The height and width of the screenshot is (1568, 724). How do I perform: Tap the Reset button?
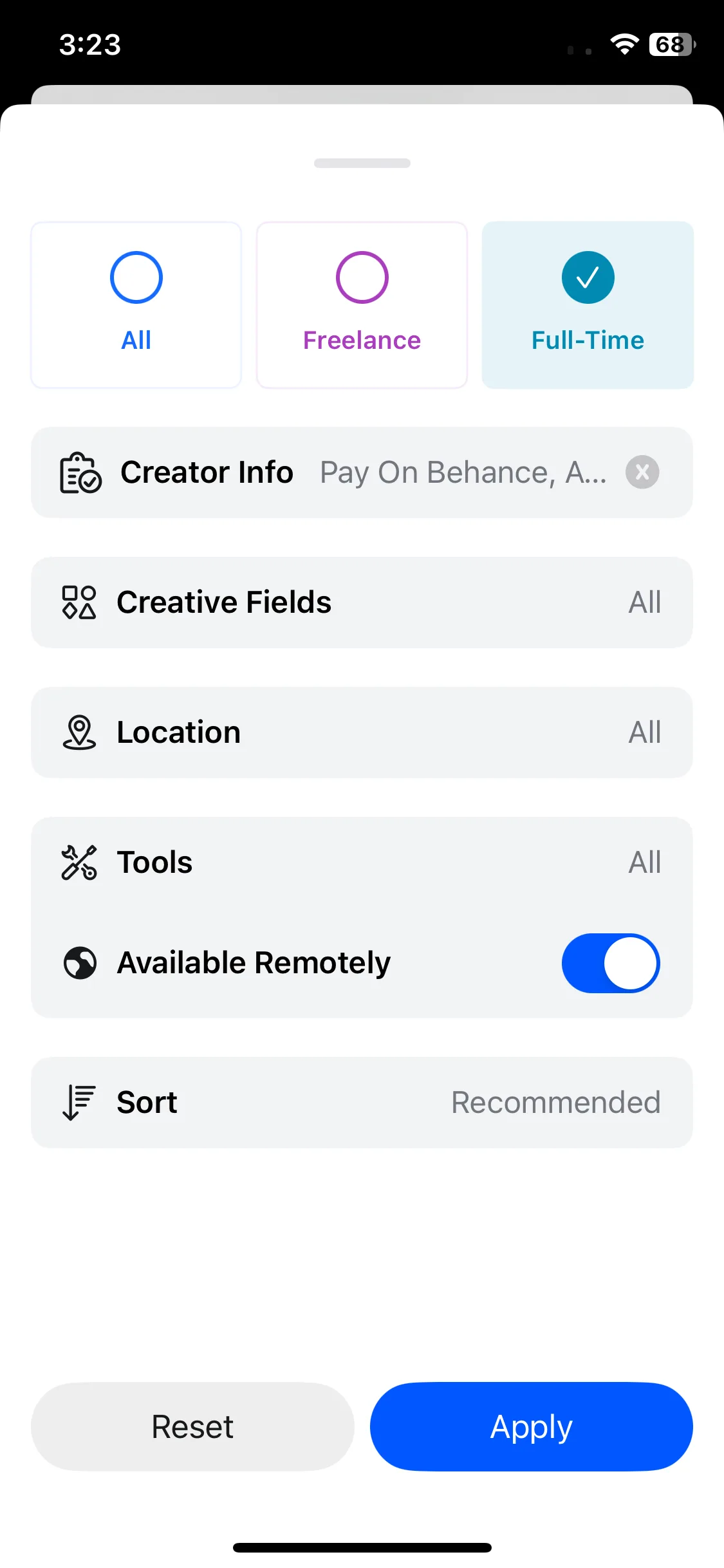coord(192,1426)
